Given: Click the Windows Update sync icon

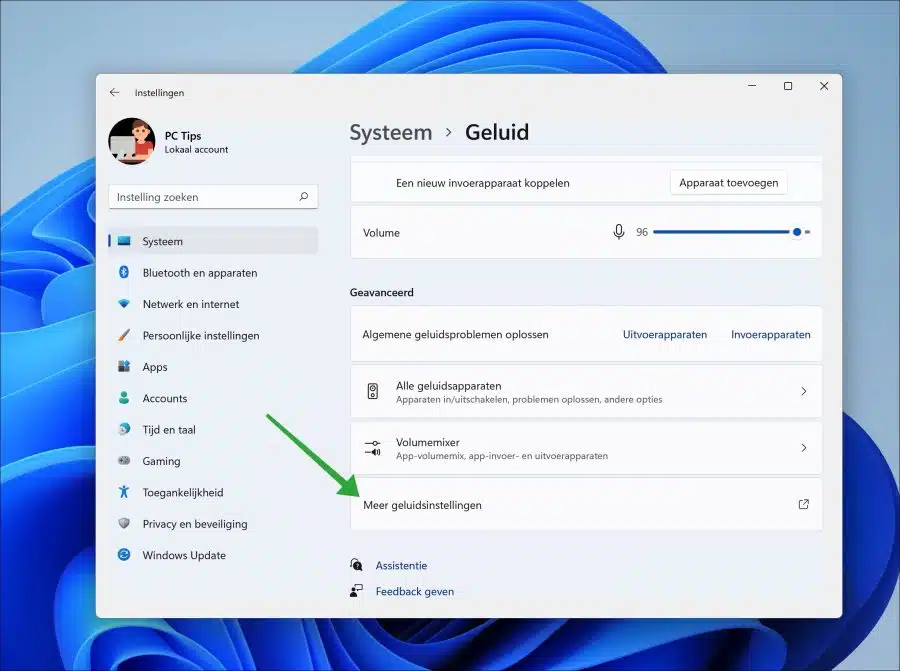Looking at the screenshot, I should [123, 554].
